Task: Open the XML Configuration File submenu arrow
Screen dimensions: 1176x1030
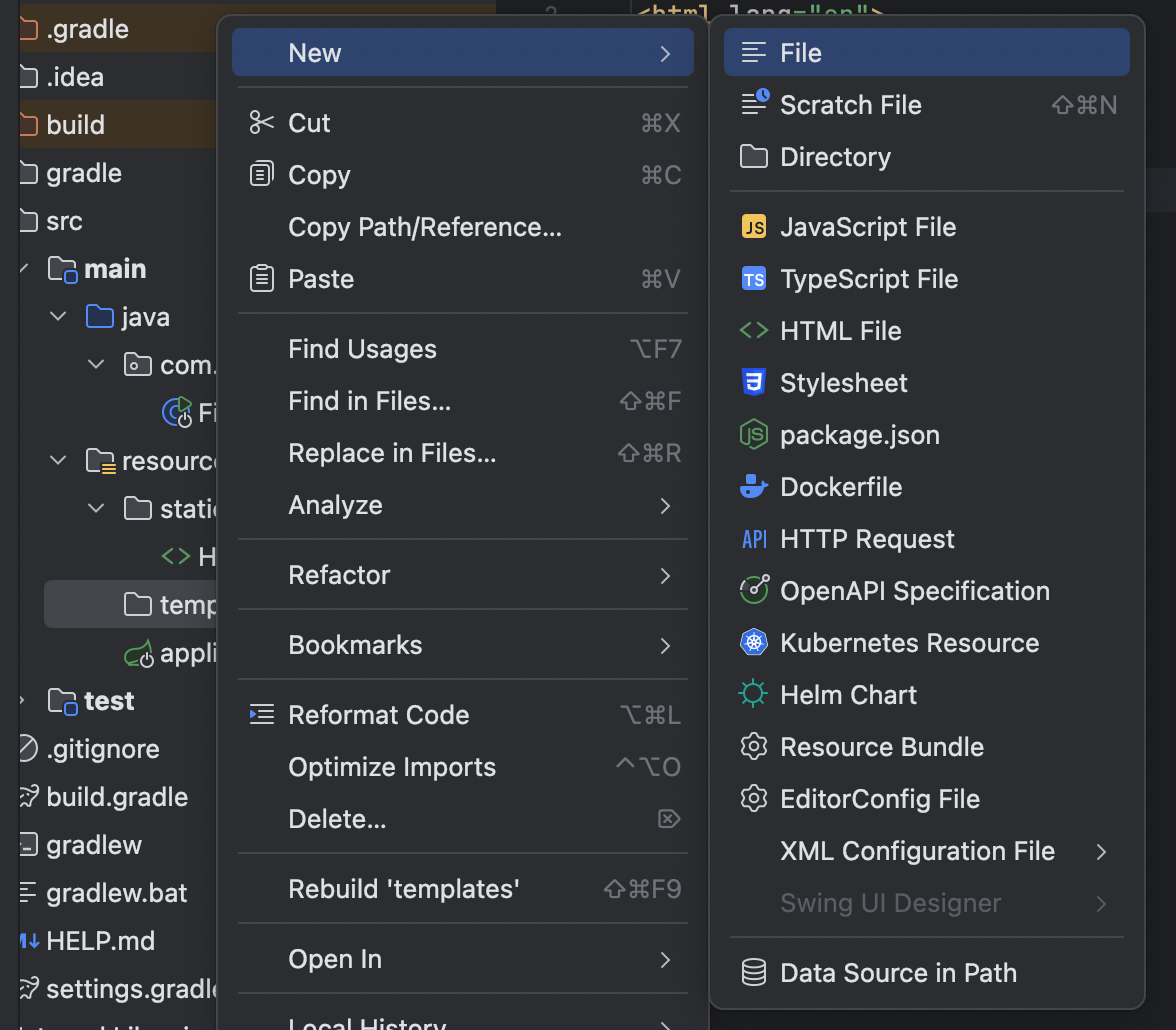Action: [1100, 851]
